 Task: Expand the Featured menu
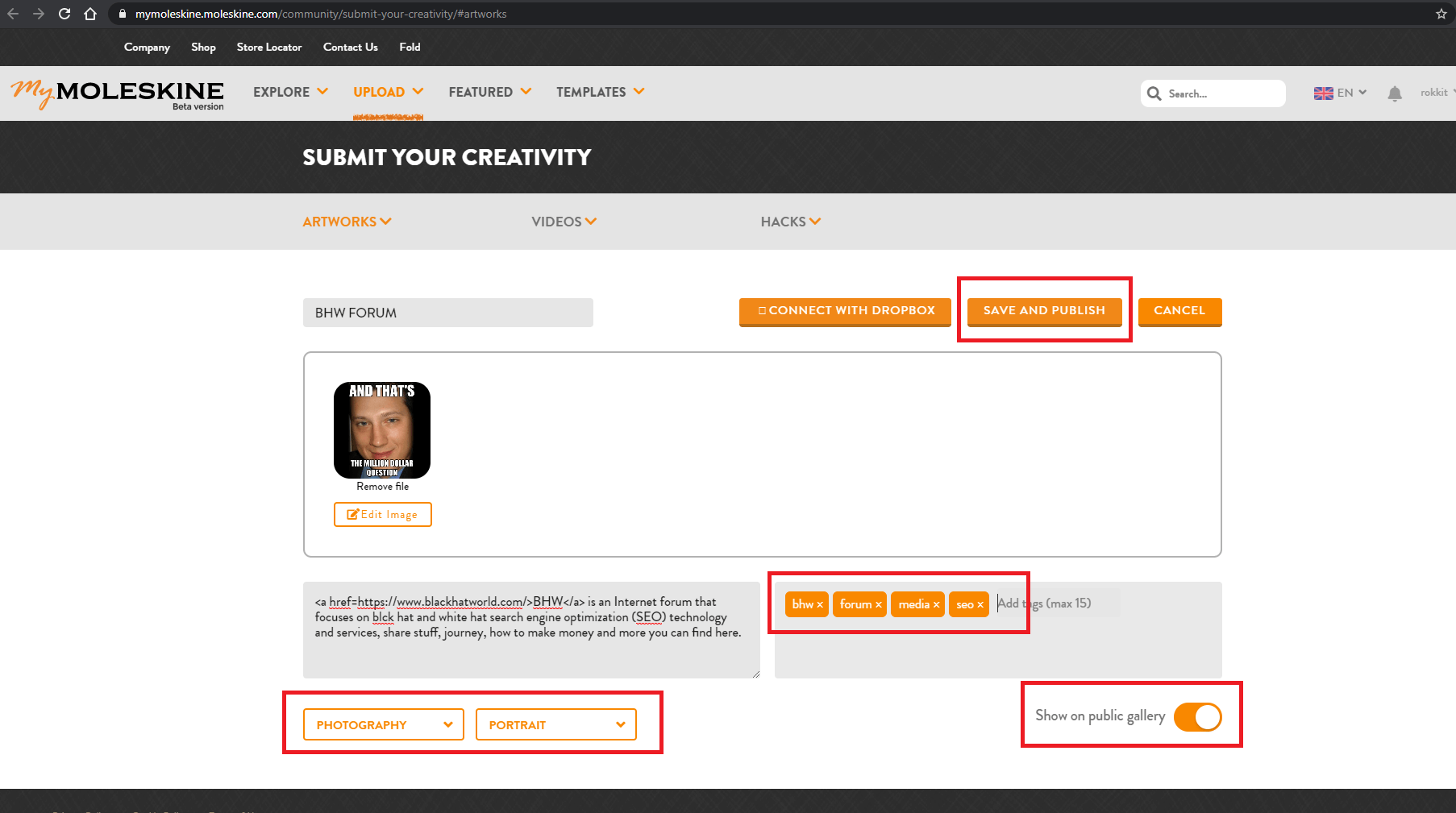click(x=490, y=92)
